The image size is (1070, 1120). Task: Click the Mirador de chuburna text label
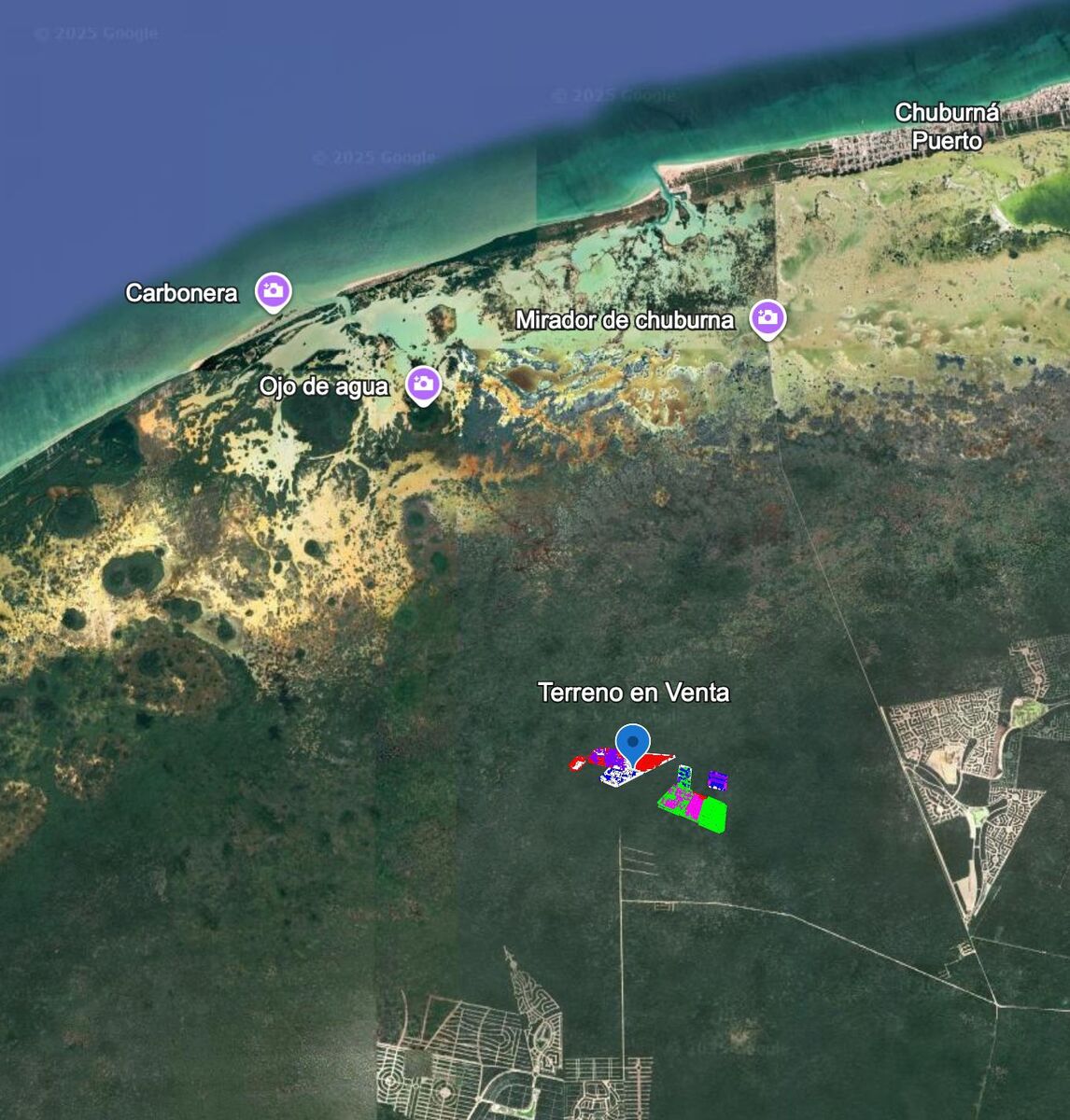(625, 320)
